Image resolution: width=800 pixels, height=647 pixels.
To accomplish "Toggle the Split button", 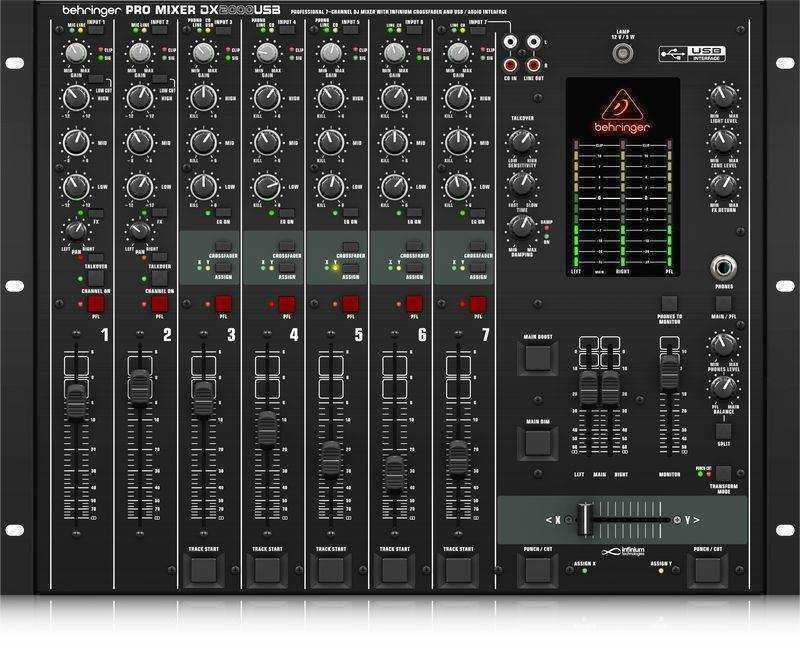I will (x=723, y=431).
